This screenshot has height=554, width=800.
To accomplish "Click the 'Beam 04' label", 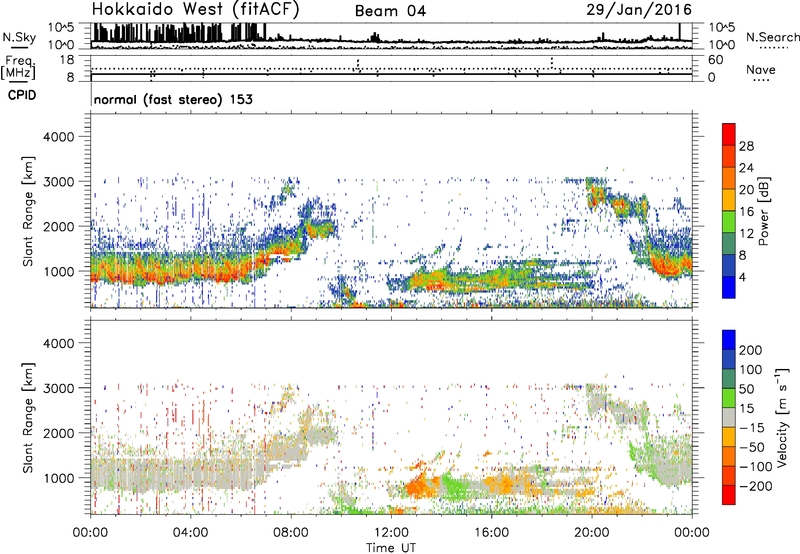I will (x=390, y=11).
